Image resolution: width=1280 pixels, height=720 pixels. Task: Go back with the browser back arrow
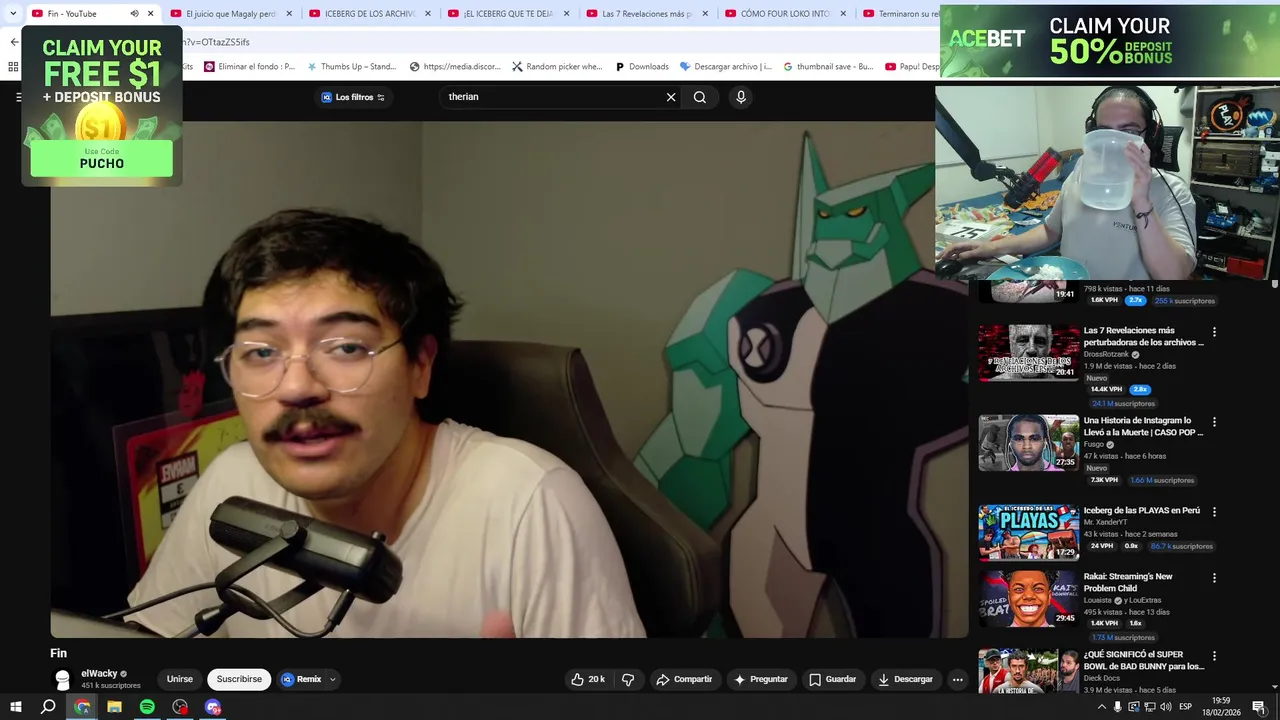coord(14,42)
